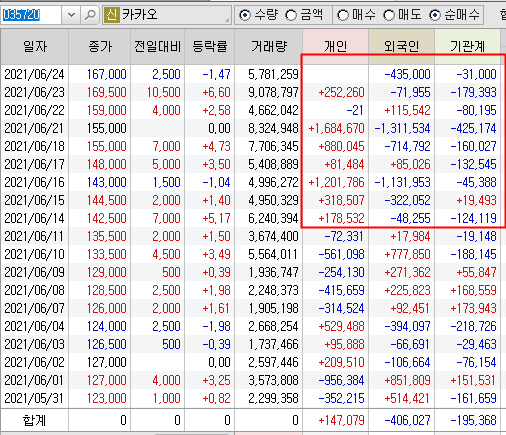Select the date cell 2021/06/07
This screenshot has height=435, width=506.
34,308
